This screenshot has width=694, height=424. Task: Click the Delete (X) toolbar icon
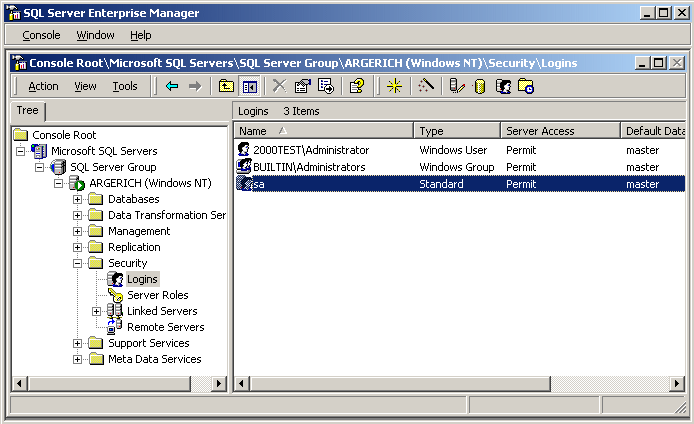point(279,86)
